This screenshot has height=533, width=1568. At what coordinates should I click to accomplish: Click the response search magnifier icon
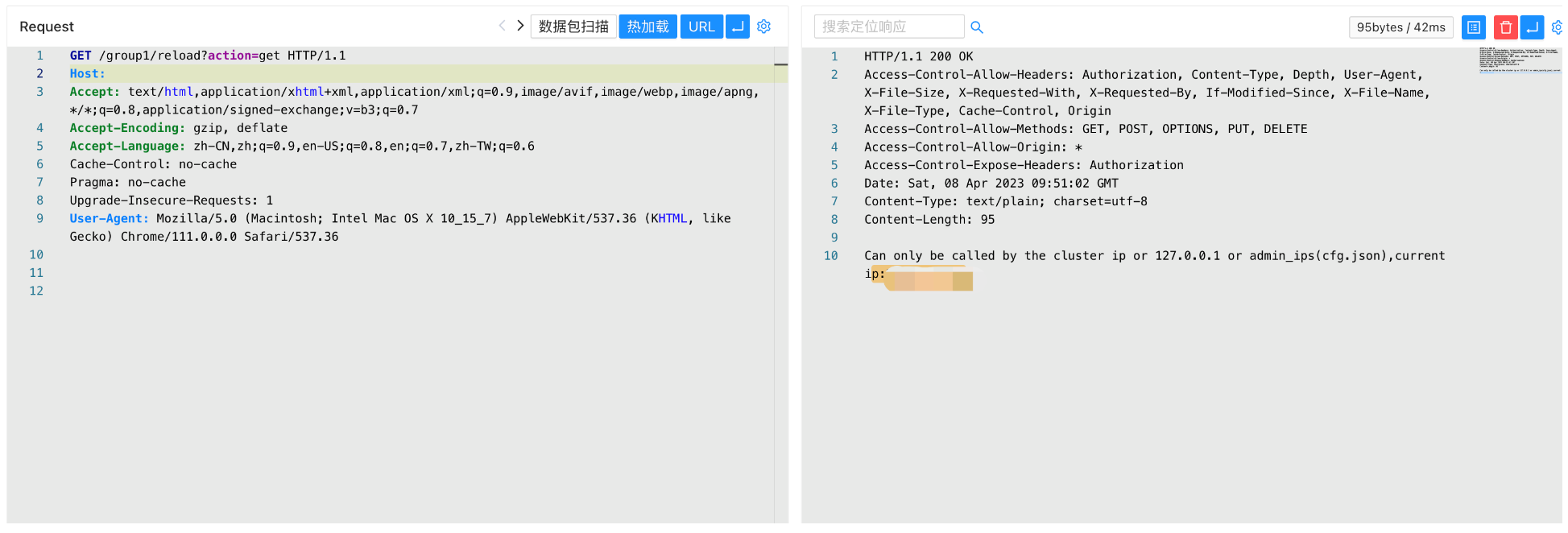977,27
